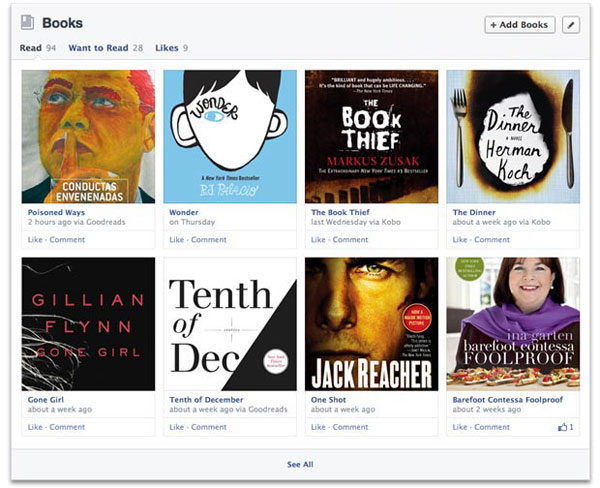600x488 pixels.
Task: Click the thumbs-up count on Barefoot Contessa
Action: coord(566,427)
